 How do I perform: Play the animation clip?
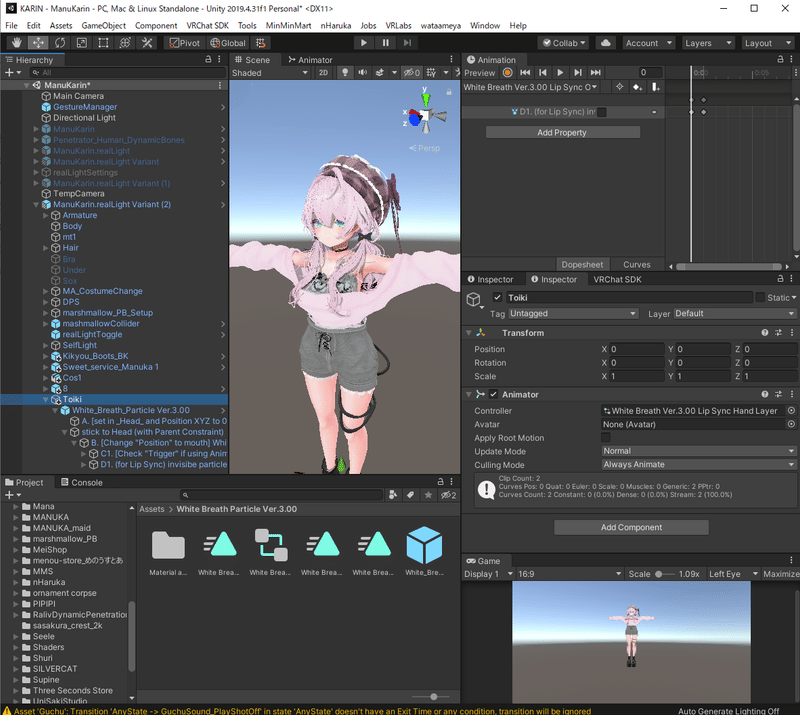(560, 72)
